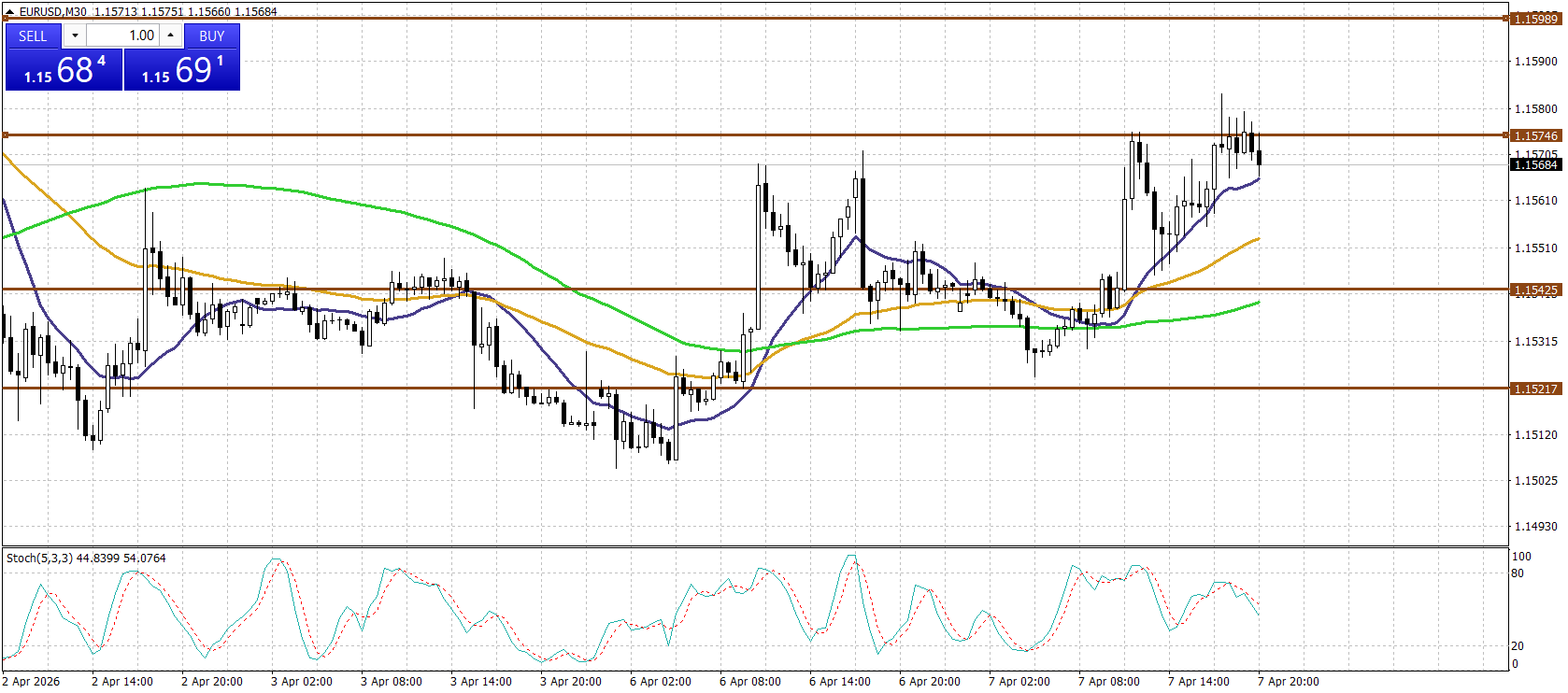Image resolution: width=1568 pixels, height=693 pixels.
Task: Select the horizontal line labeled 1.15425
Action: (x=755, y=290)
